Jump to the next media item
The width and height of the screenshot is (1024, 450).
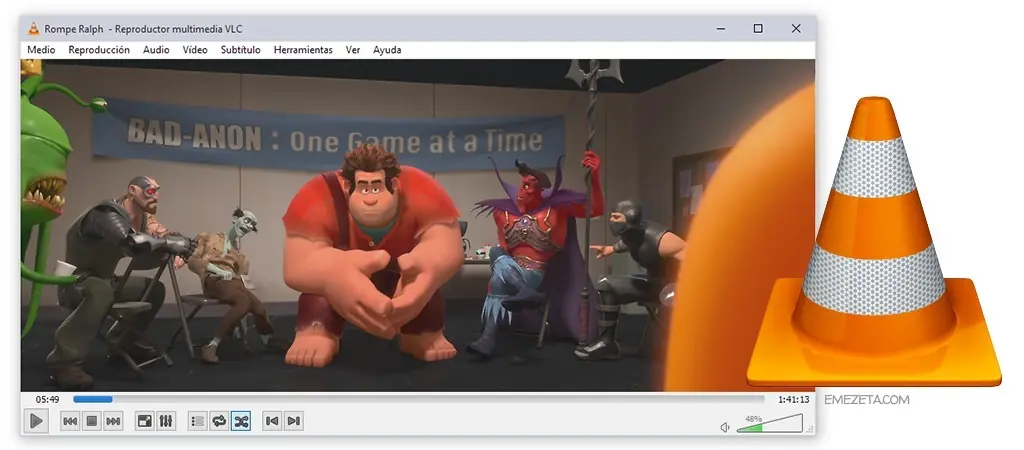coord(113,421)
